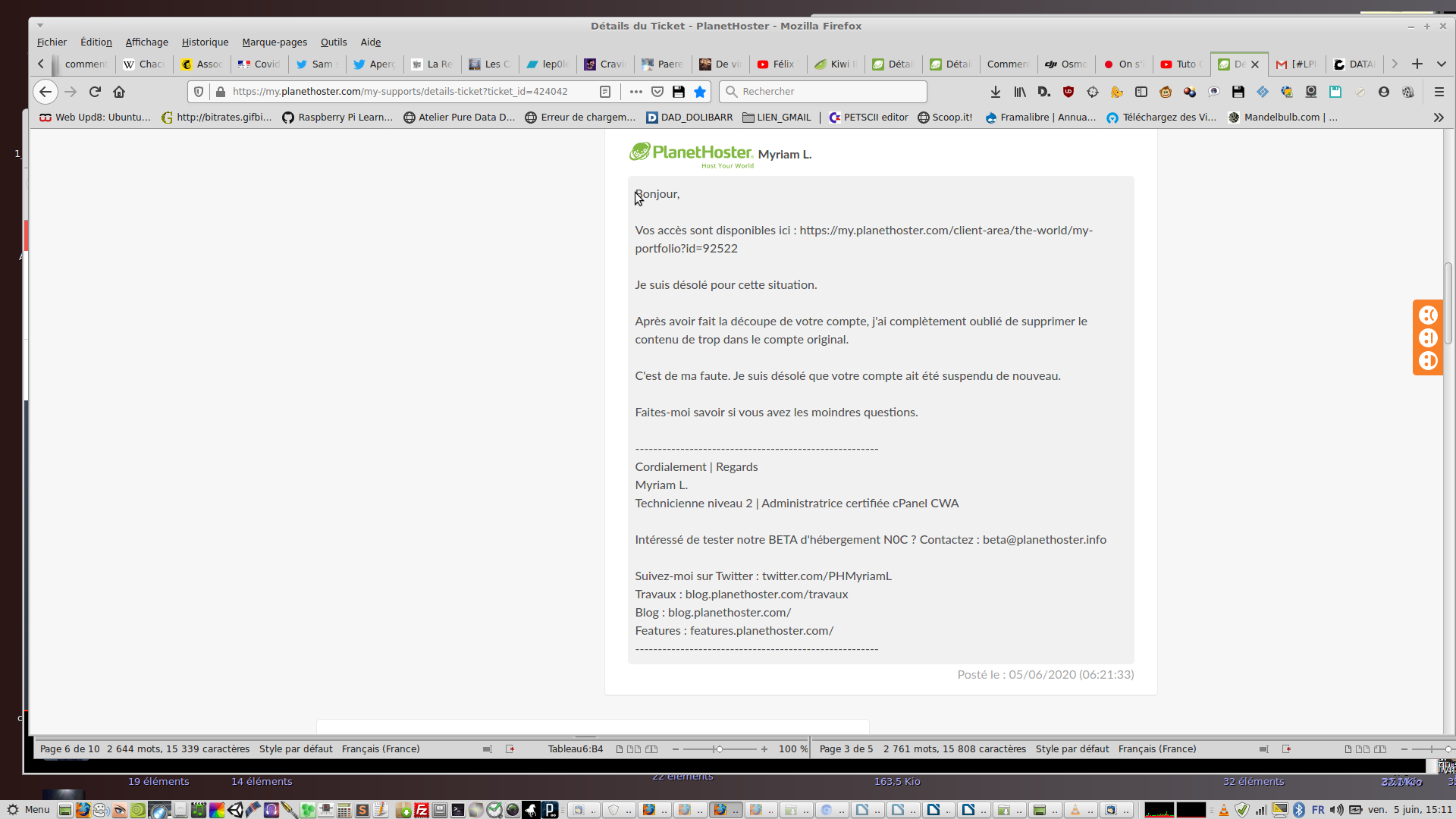Open the Firefox account icon
1456x819 pixels.
coord(1384,92)
